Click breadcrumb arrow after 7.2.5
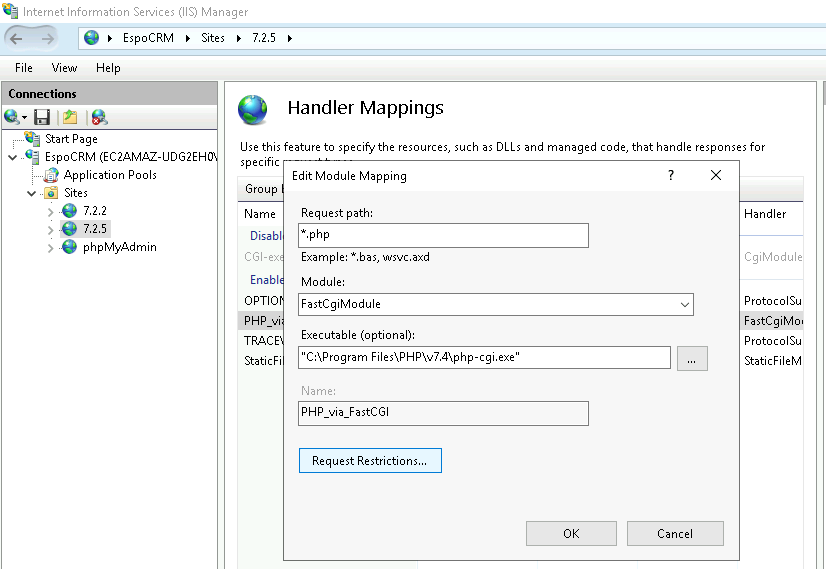826x569 pixels. pyautogui.click(x=290, y=38)
